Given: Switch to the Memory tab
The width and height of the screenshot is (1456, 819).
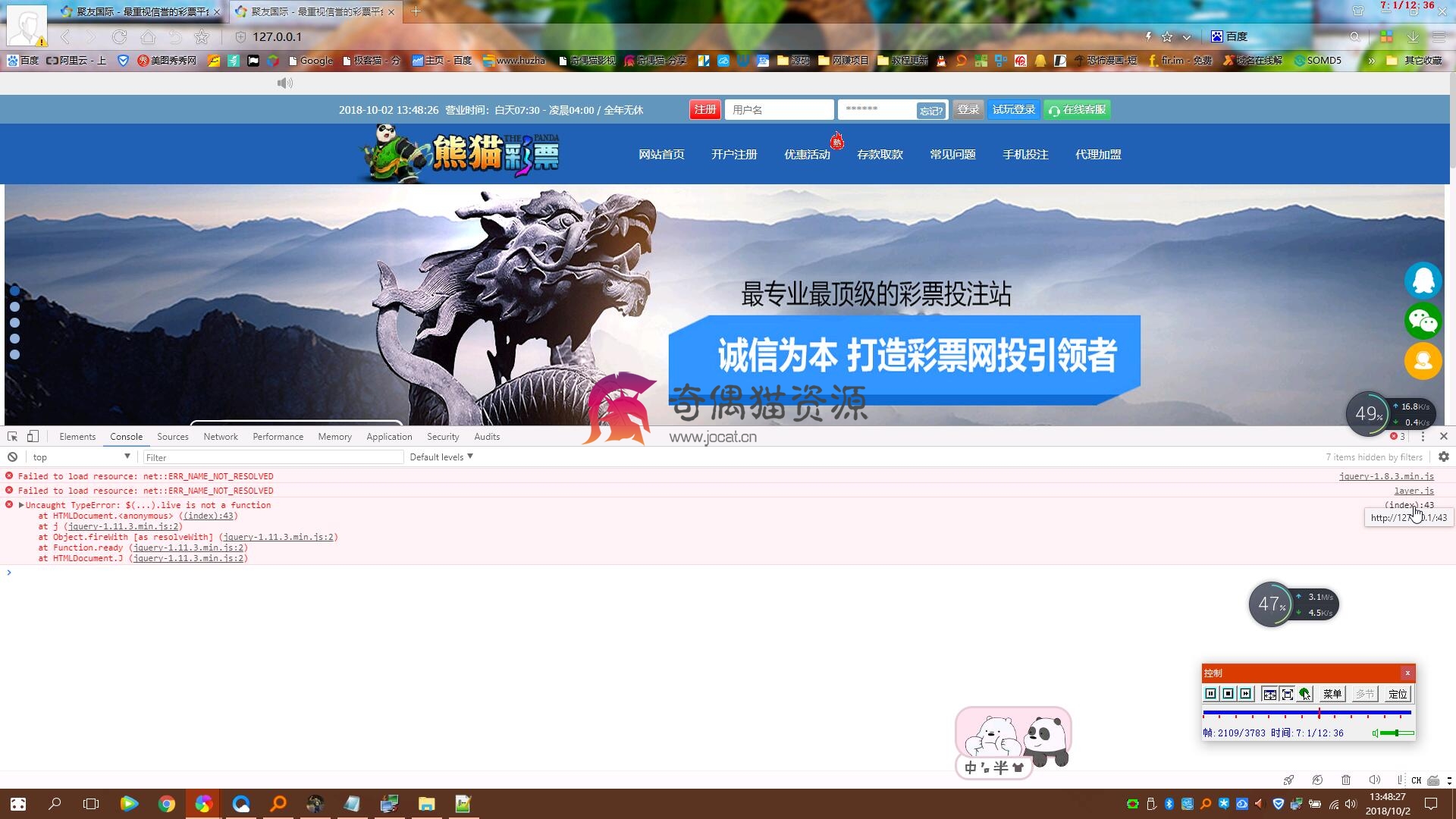Looking at the screenshot, I should click(x=334, y=437).
